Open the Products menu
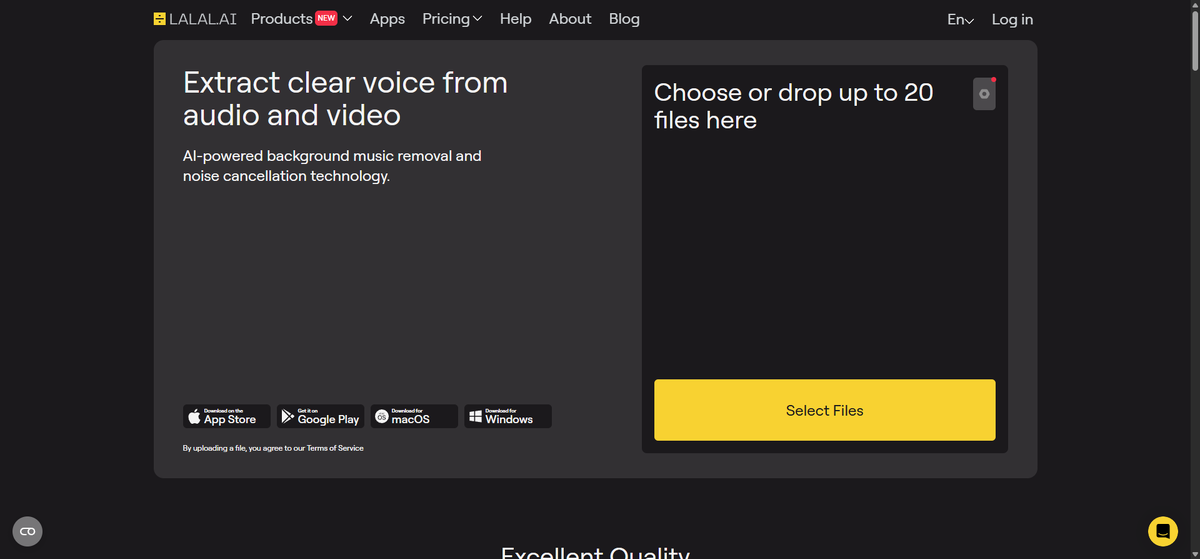This screenshot has width=1200, height=559. (x=301, y=19)
